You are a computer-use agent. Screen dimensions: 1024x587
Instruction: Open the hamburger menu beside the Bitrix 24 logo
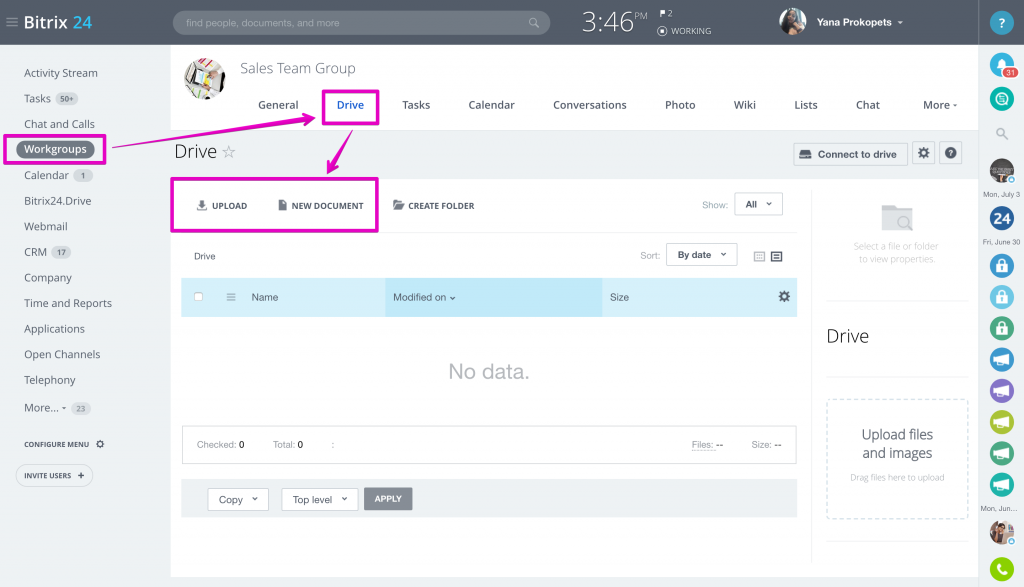pos(12,22)
